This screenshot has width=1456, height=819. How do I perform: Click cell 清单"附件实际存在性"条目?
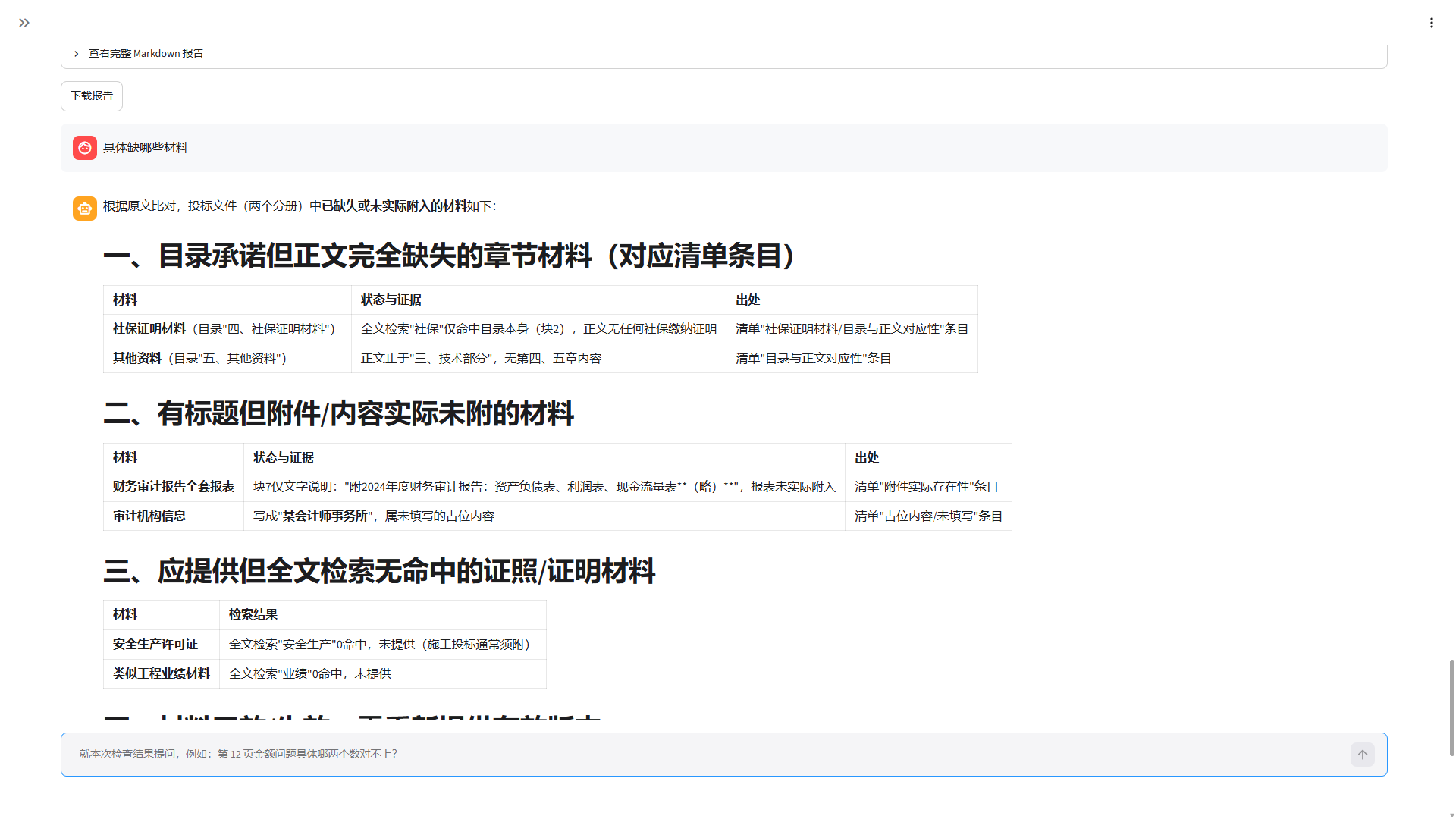(928, 487)
